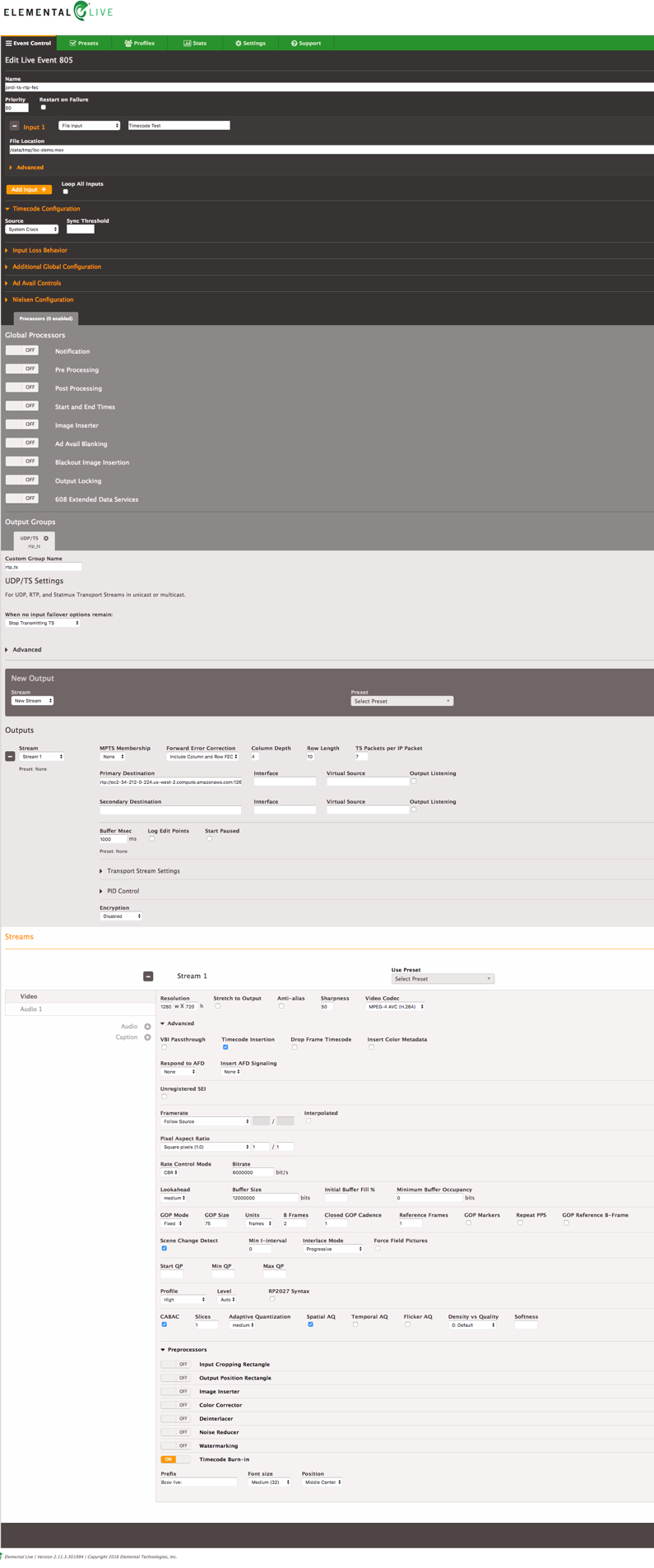This screenshot has height=1568, width=654.
Task: Open the Presets tab
Action: click(x=84, y=43)
